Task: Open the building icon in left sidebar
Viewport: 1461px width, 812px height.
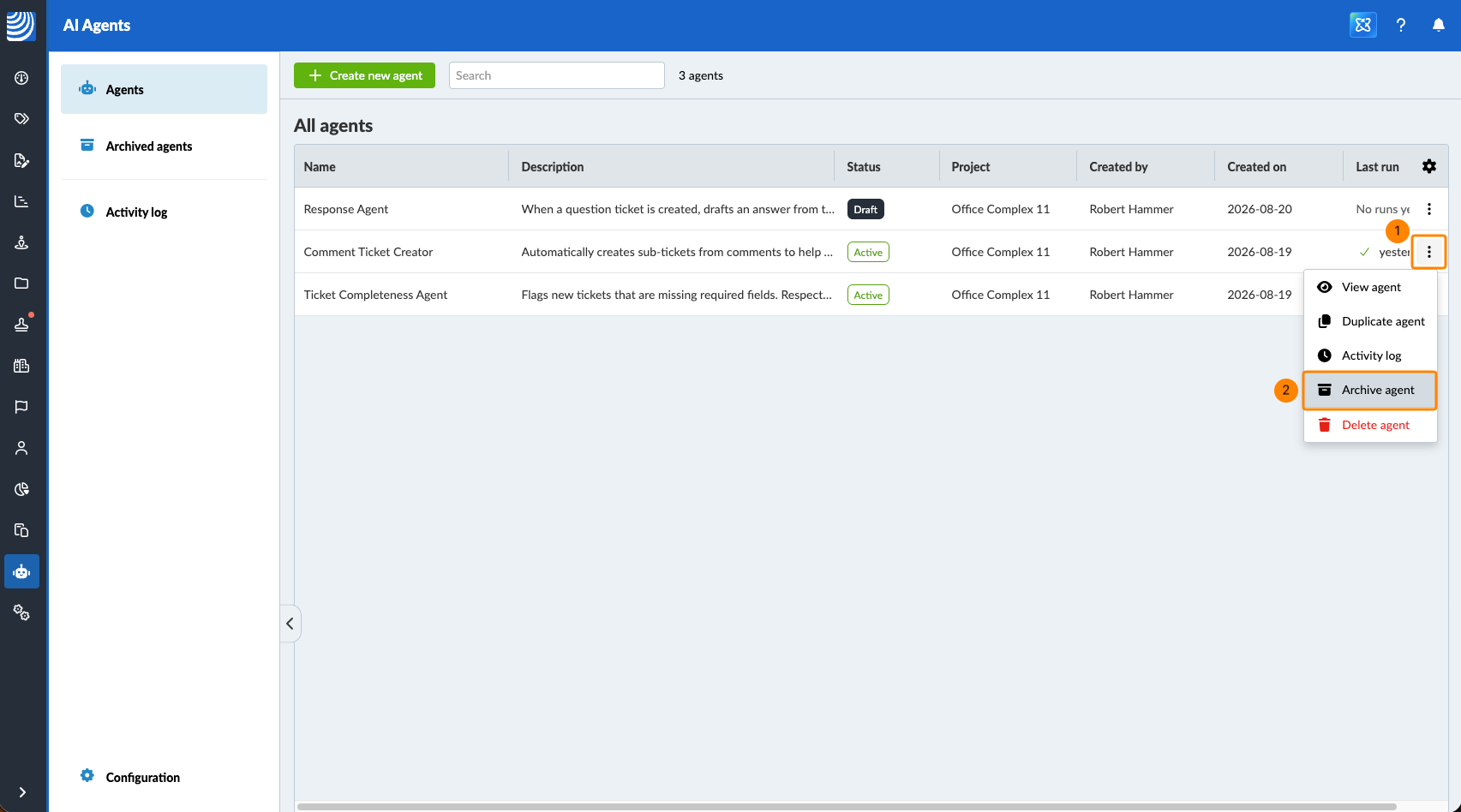Action: 21,366
